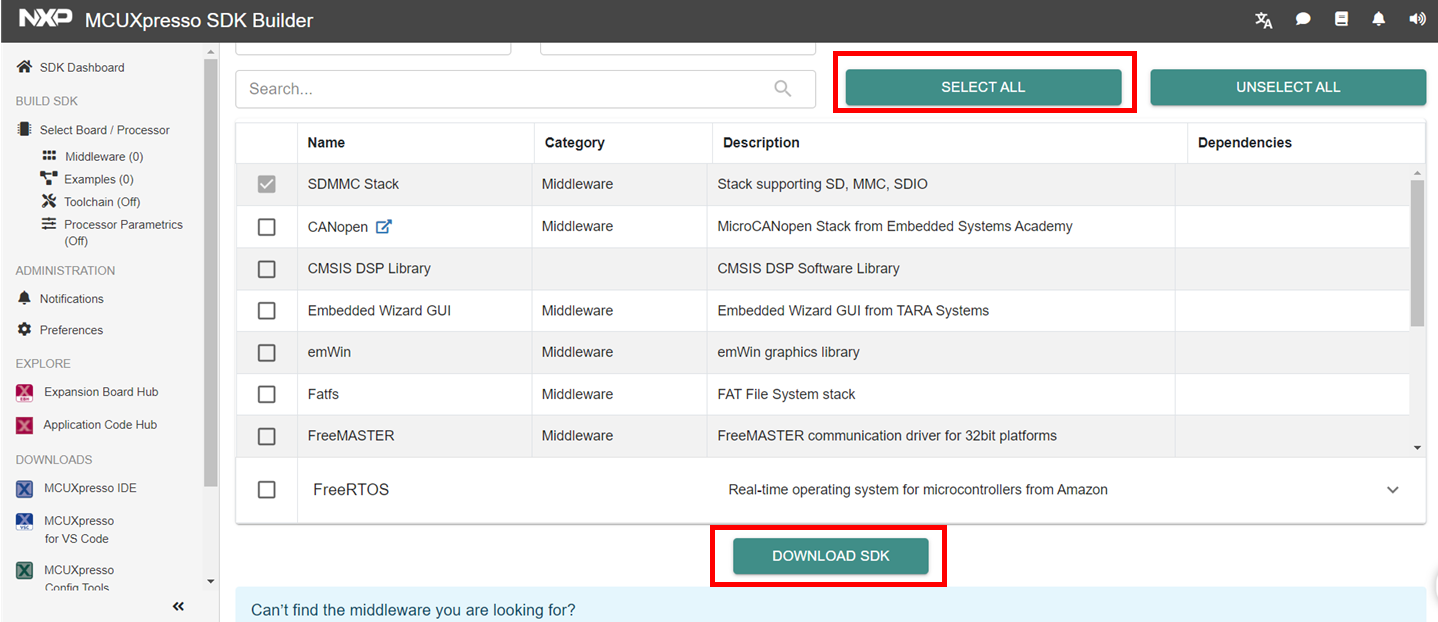This screenshot has width=1438, height=622.
Task: Click the Embedded Wizard GUI row name
Action: [x=379, y=311]
